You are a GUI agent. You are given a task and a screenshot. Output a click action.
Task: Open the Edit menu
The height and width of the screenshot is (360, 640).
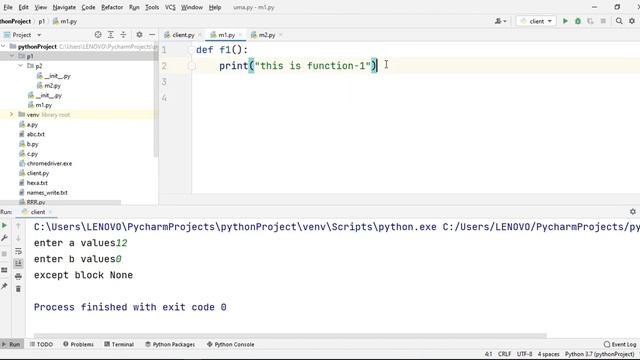(24, 7)
